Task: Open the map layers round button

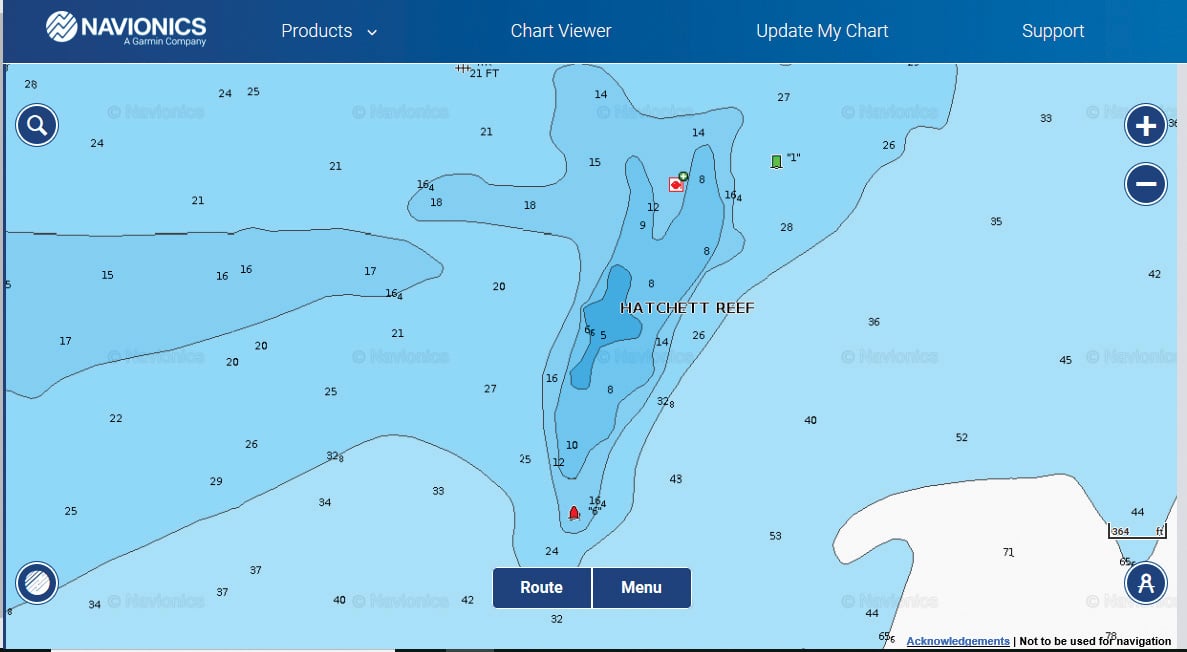Action: 37,582
